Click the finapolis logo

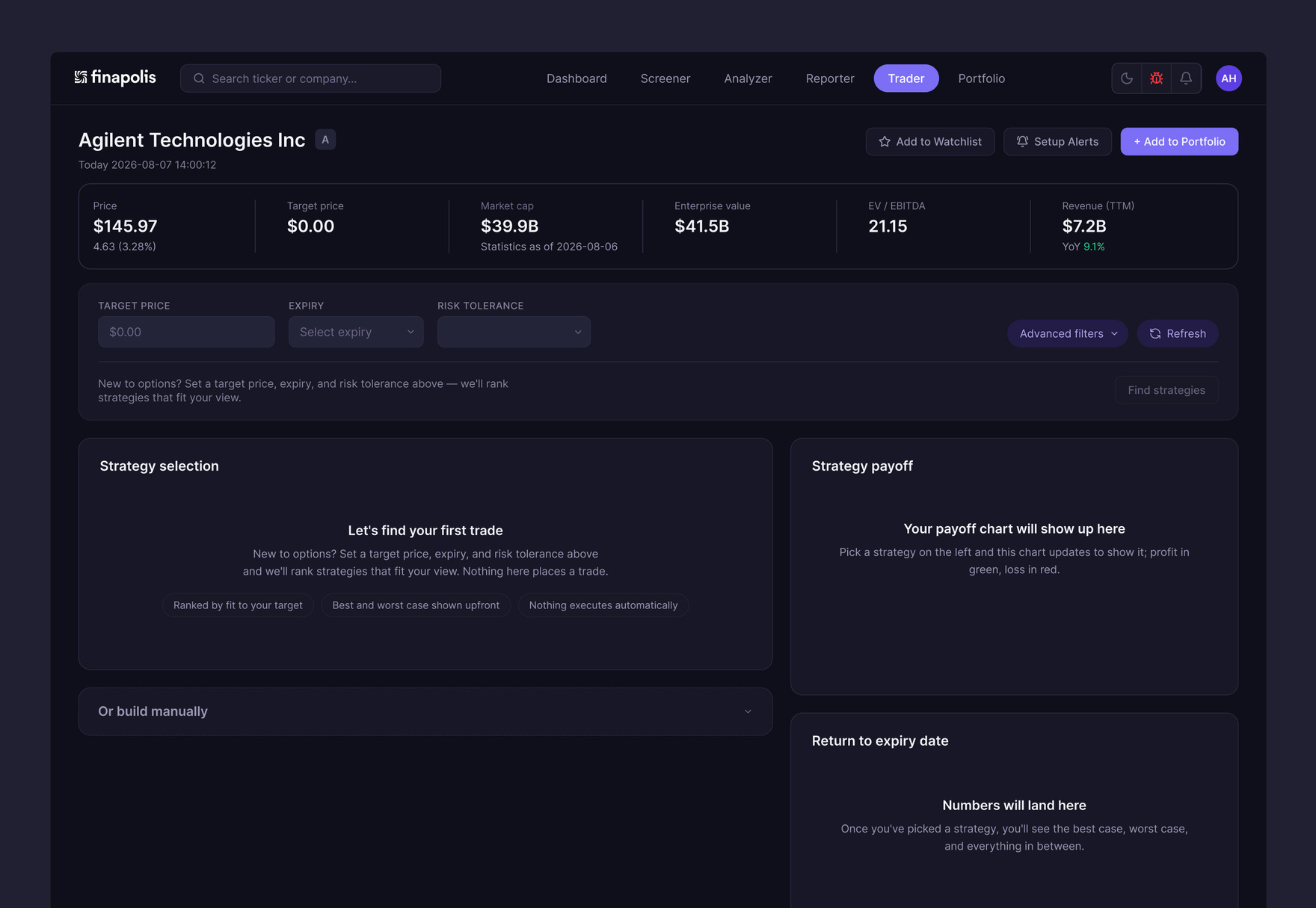(115, 78)
